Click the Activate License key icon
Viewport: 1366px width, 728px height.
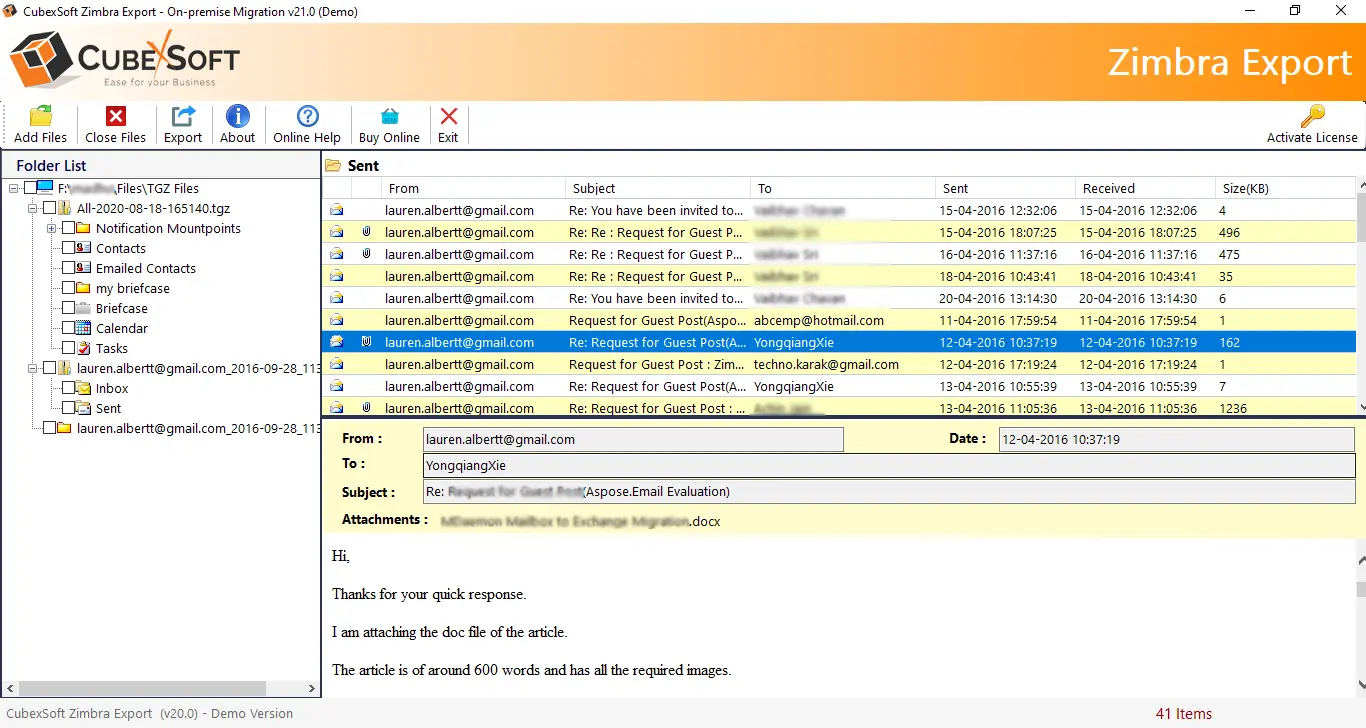(1312, 117)
